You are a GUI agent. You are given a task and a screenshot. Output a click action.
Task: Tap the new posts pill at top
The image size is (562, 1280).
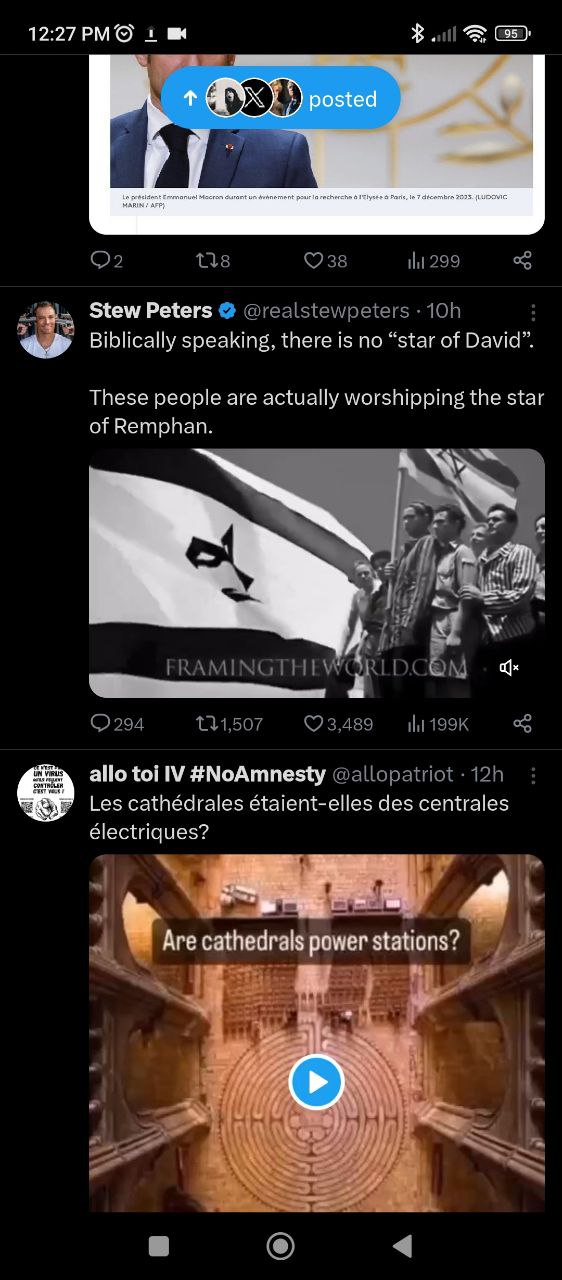(x=281, y=98)
